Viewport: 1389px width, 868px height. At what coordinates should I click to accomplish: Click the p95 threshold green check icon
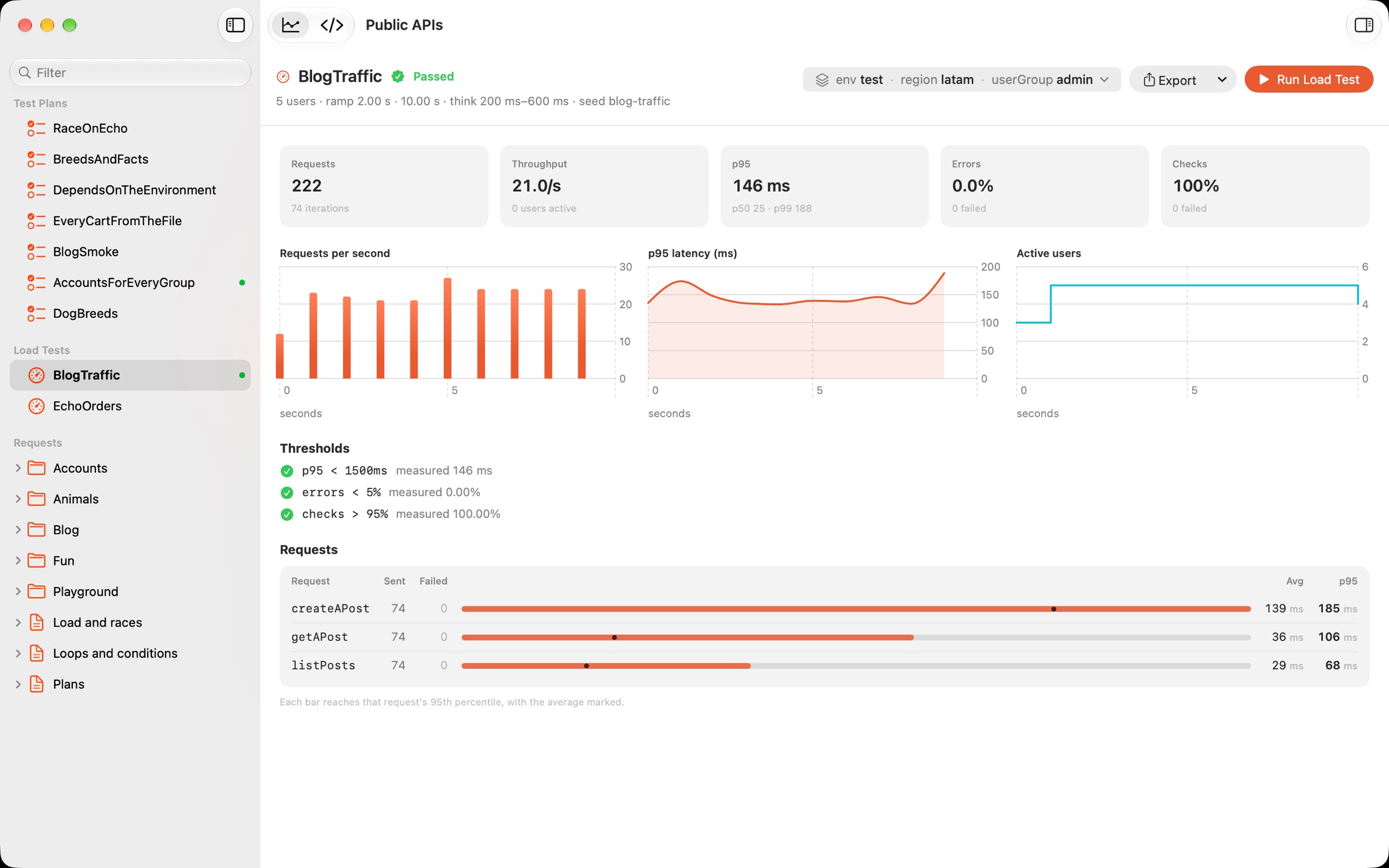click(286, 471)
